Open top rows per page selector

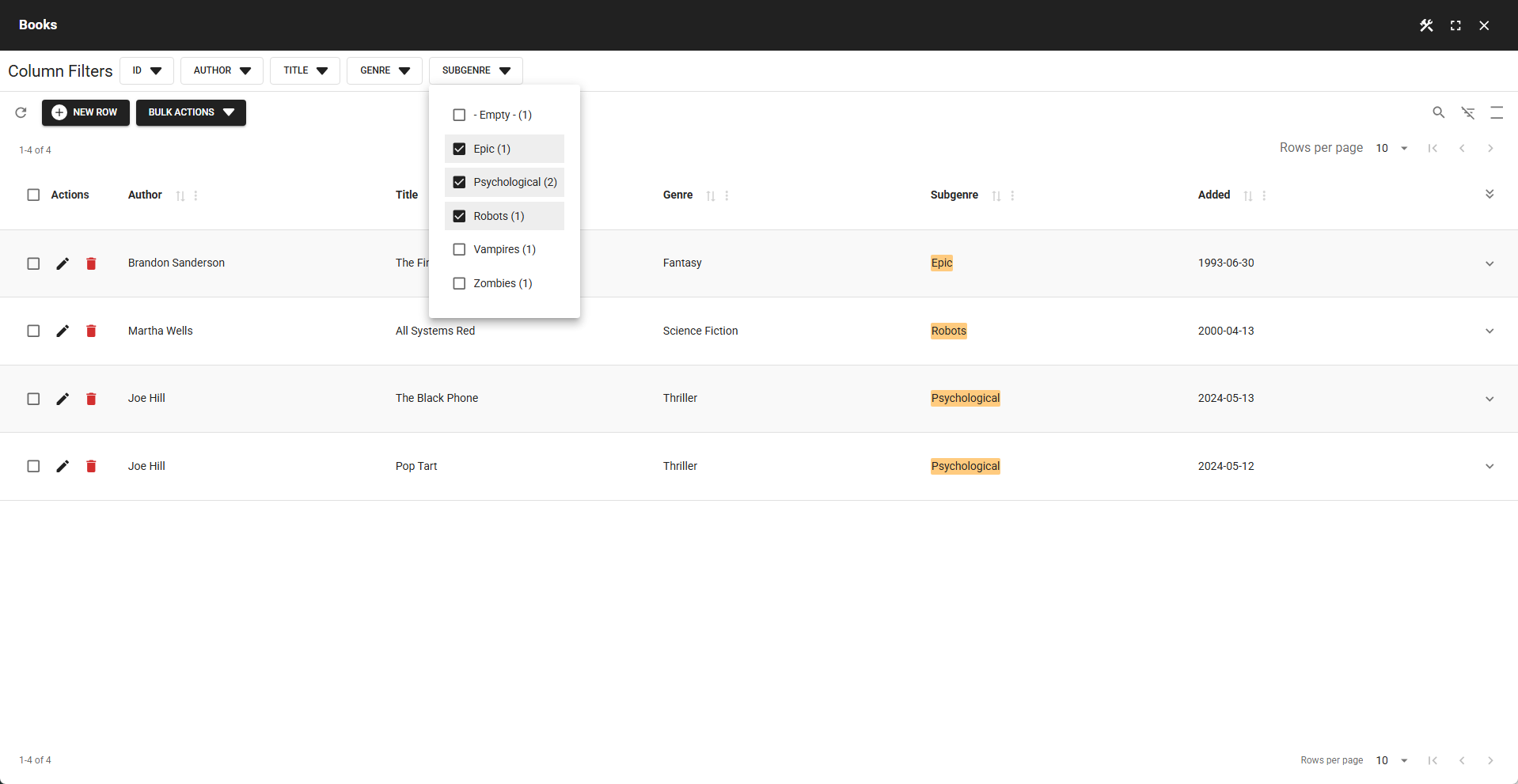pyautogui.click(x=1392, y=148)
